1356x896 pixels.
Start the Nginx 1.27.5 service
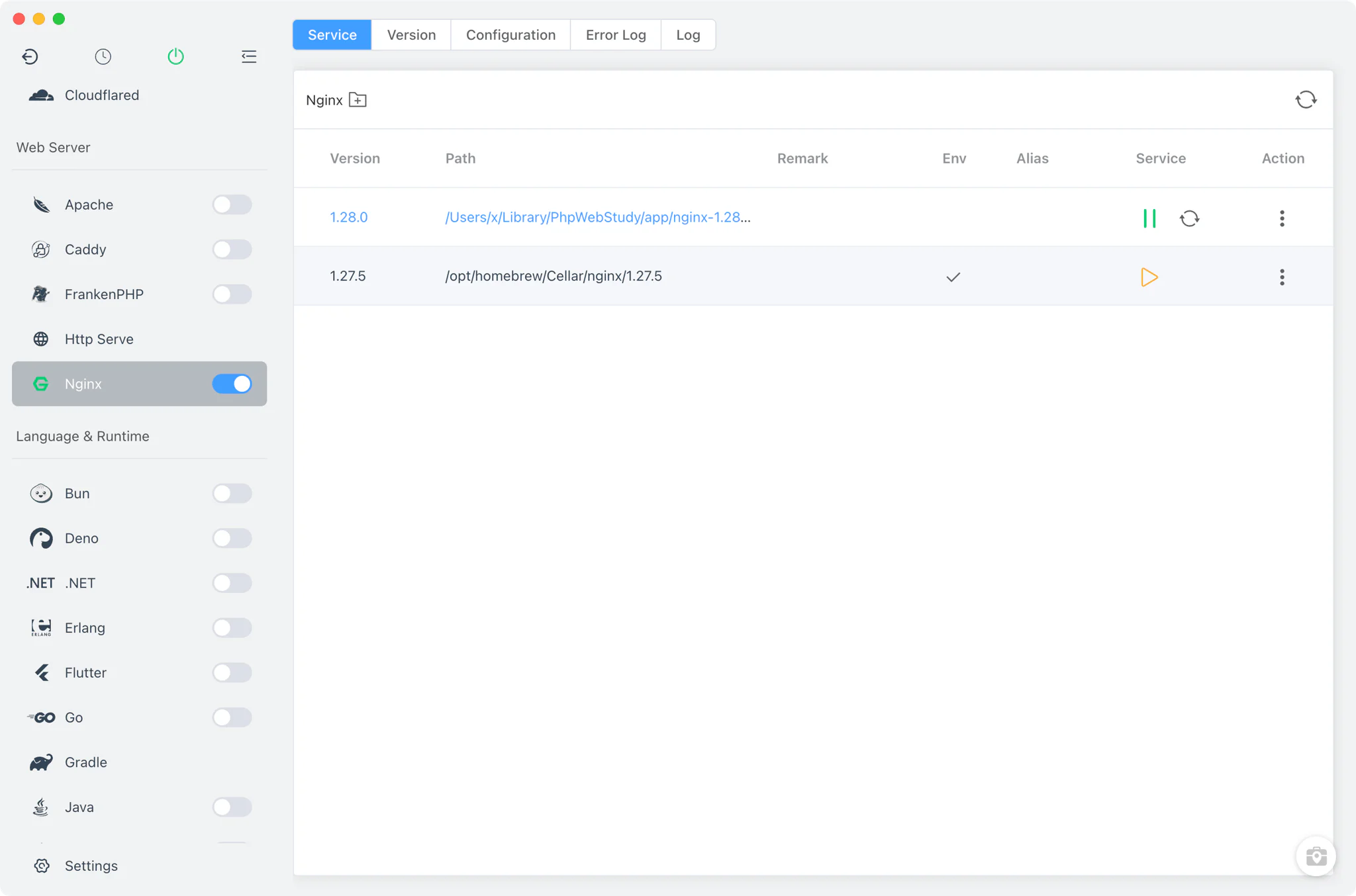coord(1149,277)
